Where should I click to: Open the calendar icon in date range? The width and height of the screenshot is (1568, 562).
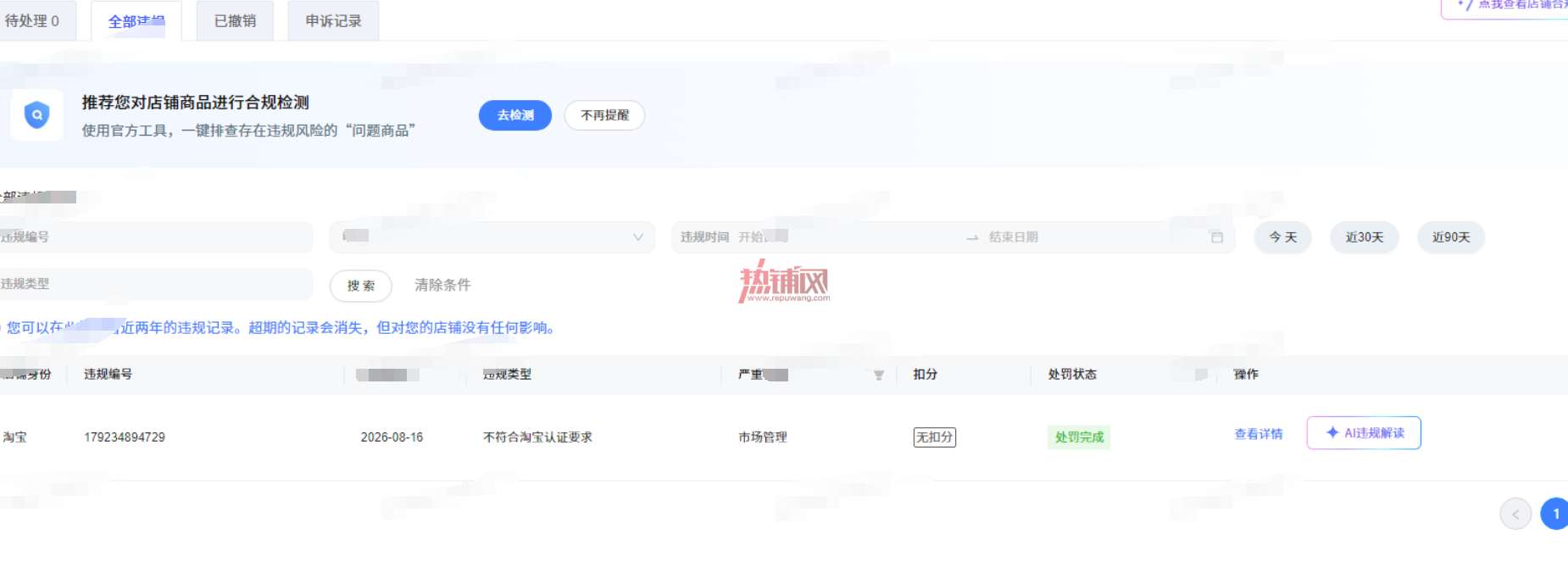pyautogui.click(x=1217, y=237)
